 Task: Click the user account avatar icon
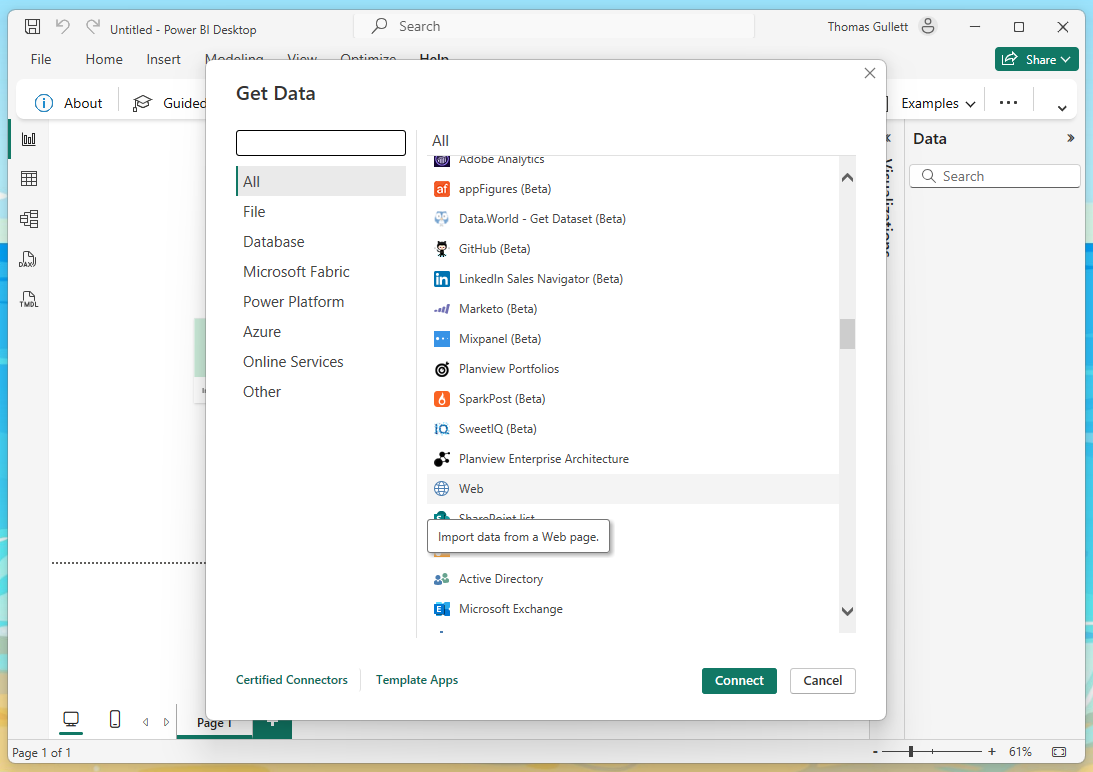click(928, 27)
